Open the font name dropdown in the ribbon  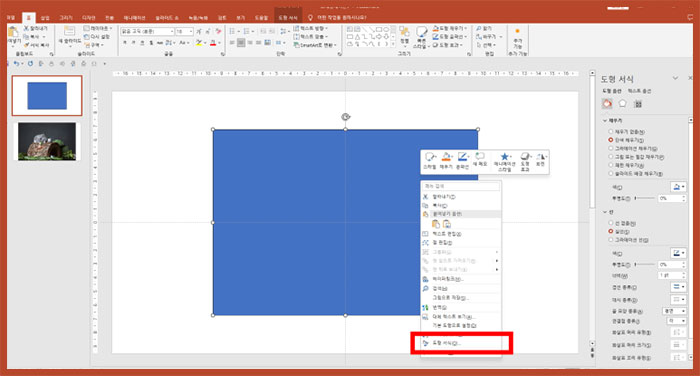click(x=171, y=32)
